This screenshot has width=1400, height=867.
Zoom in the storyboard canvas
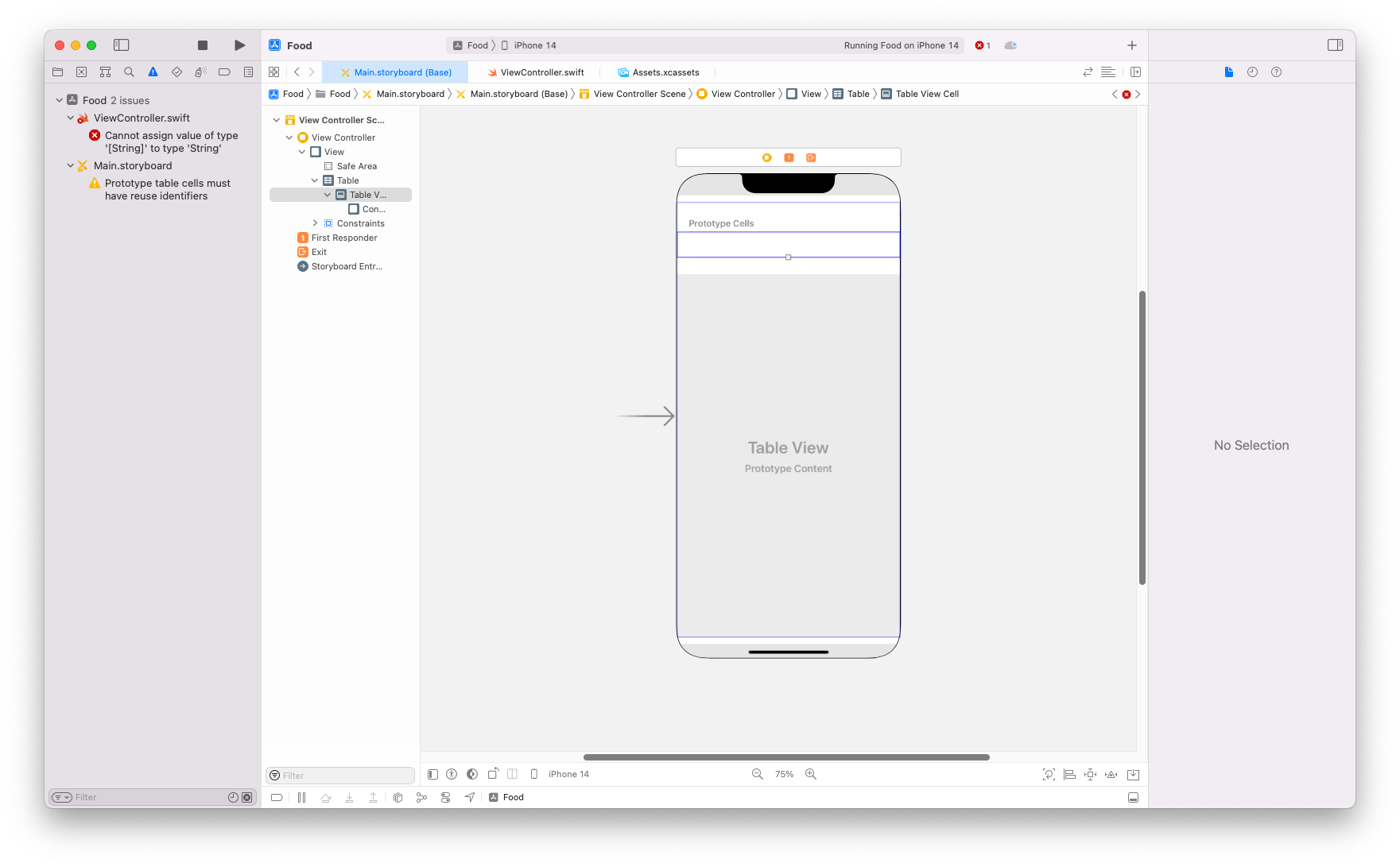[811, 774]
